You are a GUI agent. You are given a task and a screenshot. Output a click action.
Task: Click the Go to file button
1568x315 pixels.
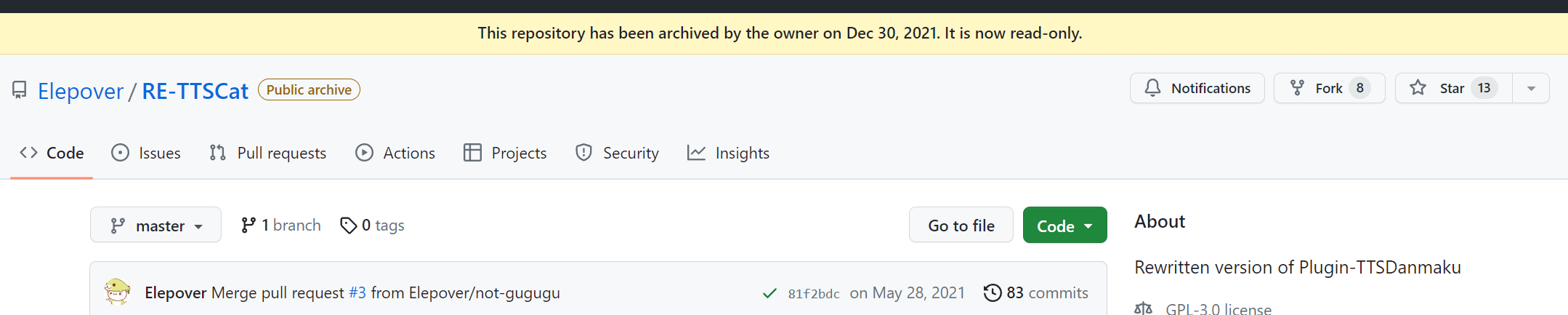pos(961,226)
